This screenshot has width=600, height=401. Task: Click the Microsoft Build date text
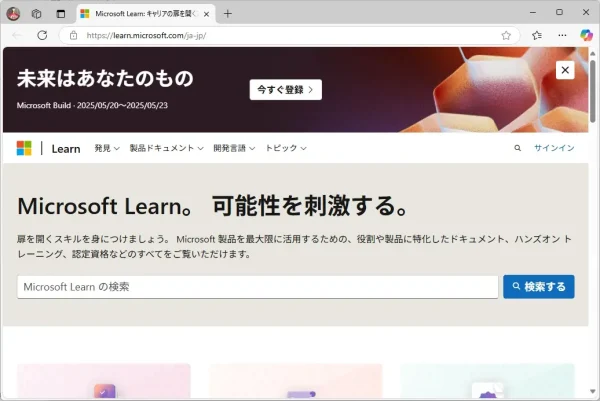click(92, 105)
